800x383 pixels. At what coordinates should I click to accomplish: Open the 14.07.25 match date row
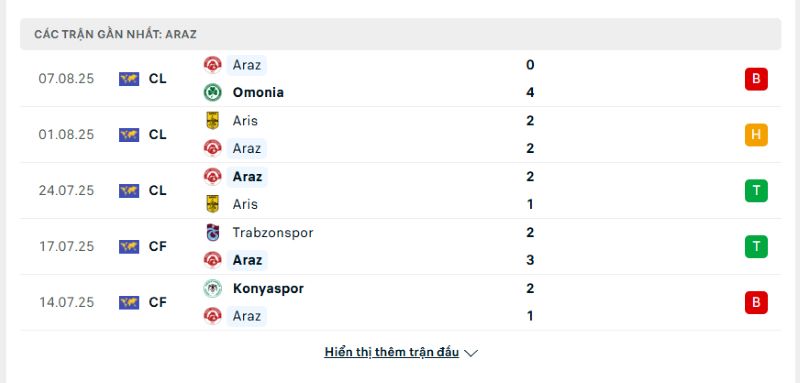coord(401,302)
